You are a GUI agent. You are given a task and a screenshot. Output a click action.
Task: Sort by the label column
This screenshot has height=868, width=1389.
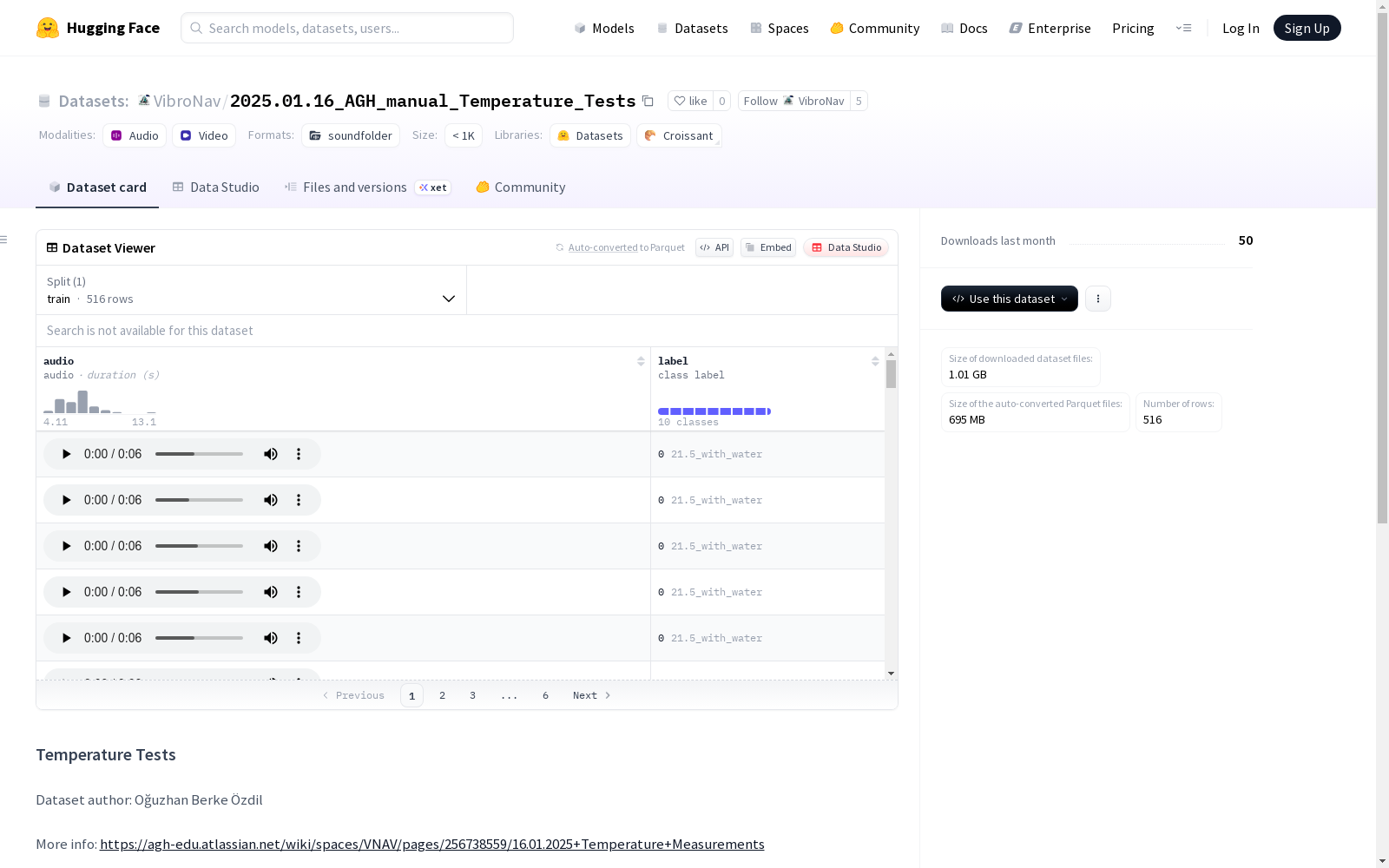click(875, 361)
